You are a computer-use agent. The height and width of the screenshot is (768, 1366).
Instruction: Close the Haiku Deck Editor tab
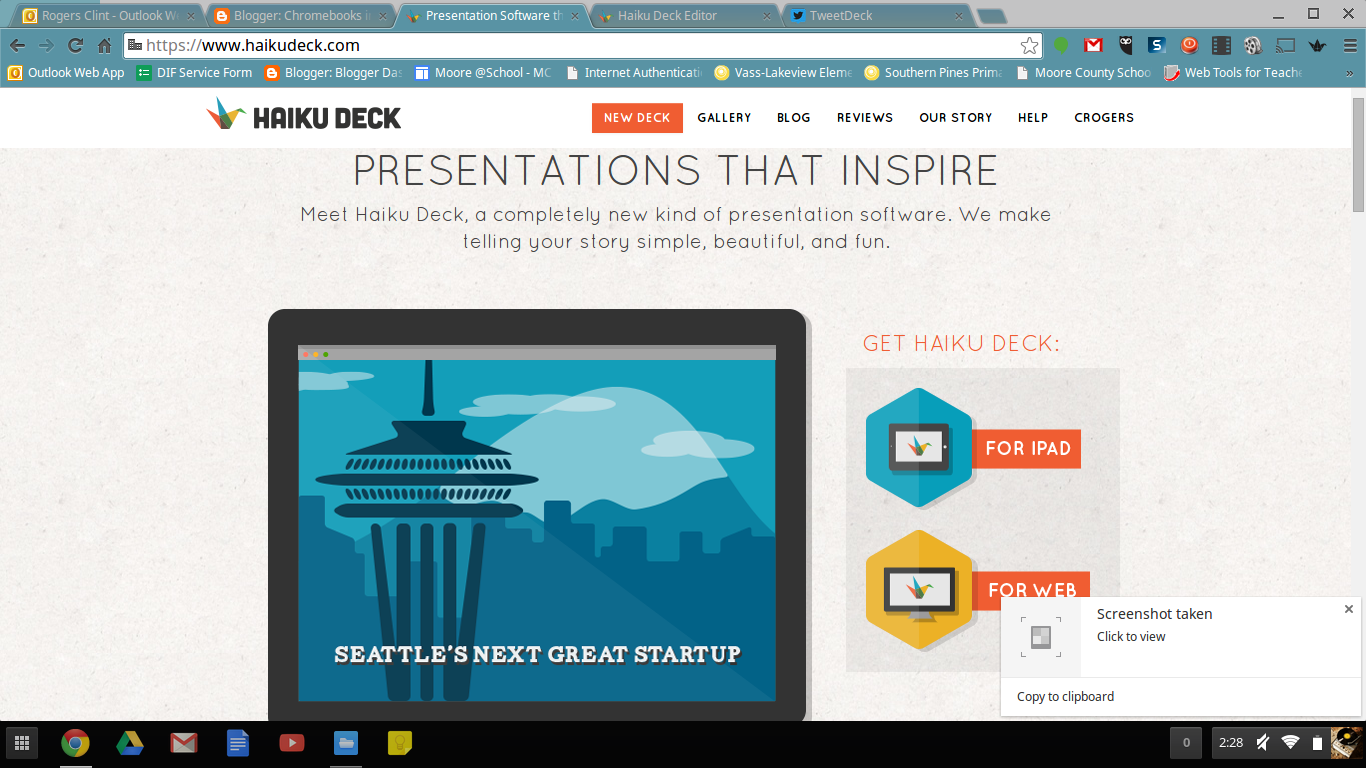coord(766,16)
